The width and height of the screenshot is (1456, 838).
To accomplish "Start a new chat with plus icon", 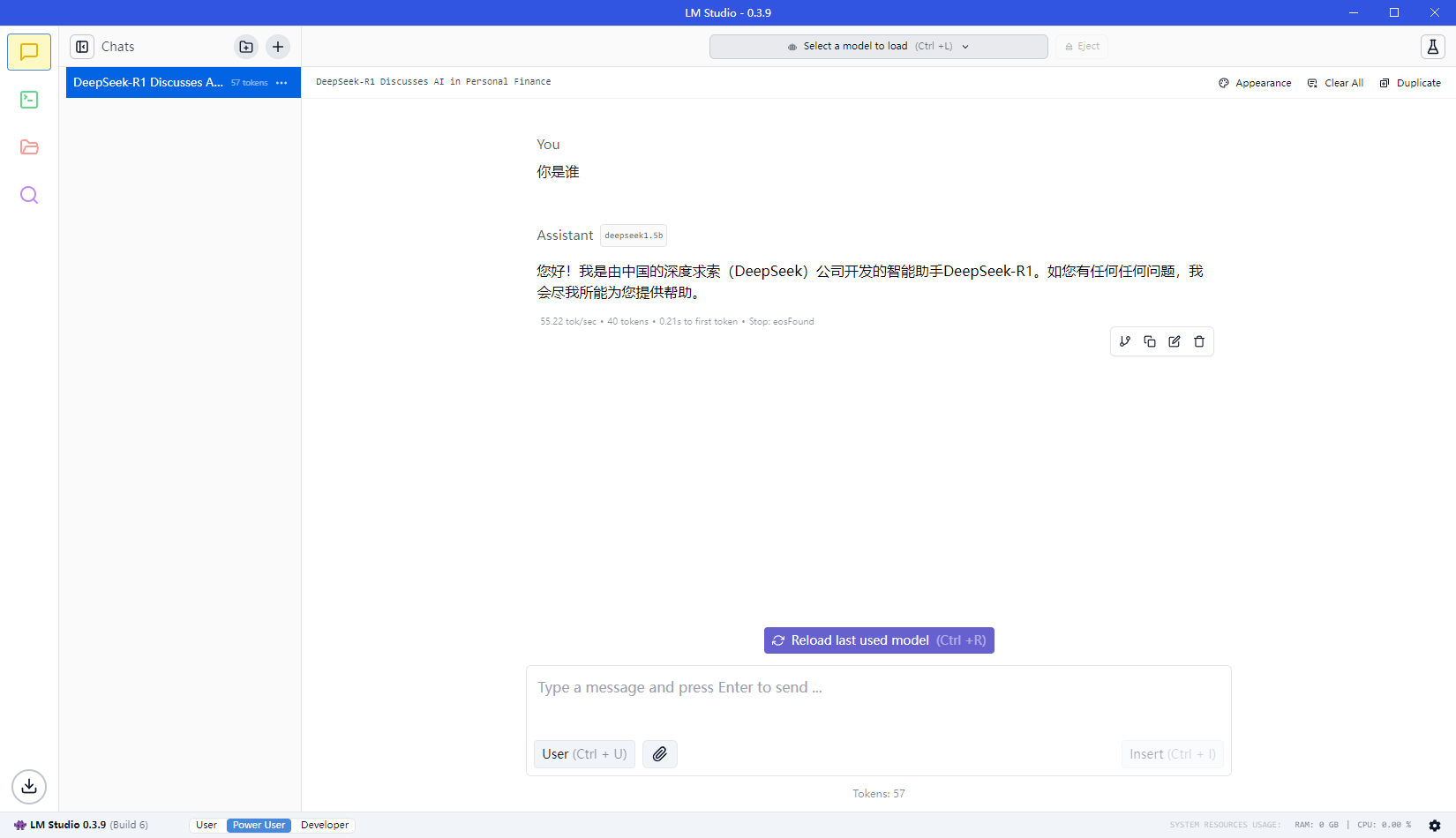I will (x=278, y=47).
